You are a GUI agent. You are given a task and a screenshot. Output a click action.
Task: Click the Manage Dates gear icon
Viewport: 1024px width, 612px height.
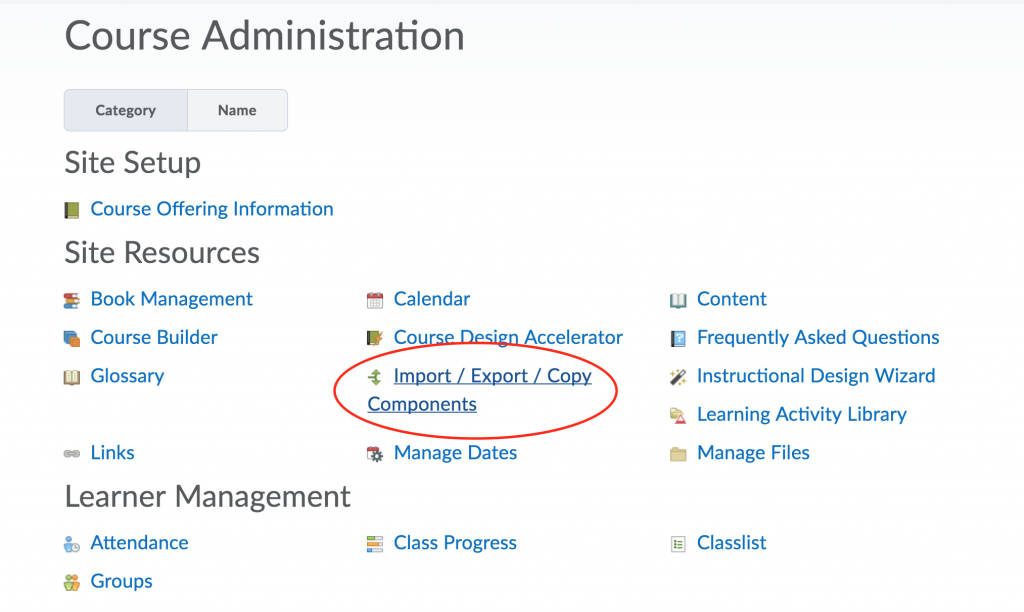(375, 453)
